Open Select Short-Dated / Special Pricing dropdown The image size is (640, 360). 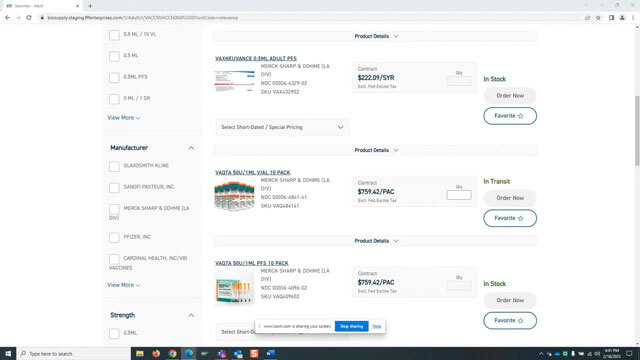282,127
